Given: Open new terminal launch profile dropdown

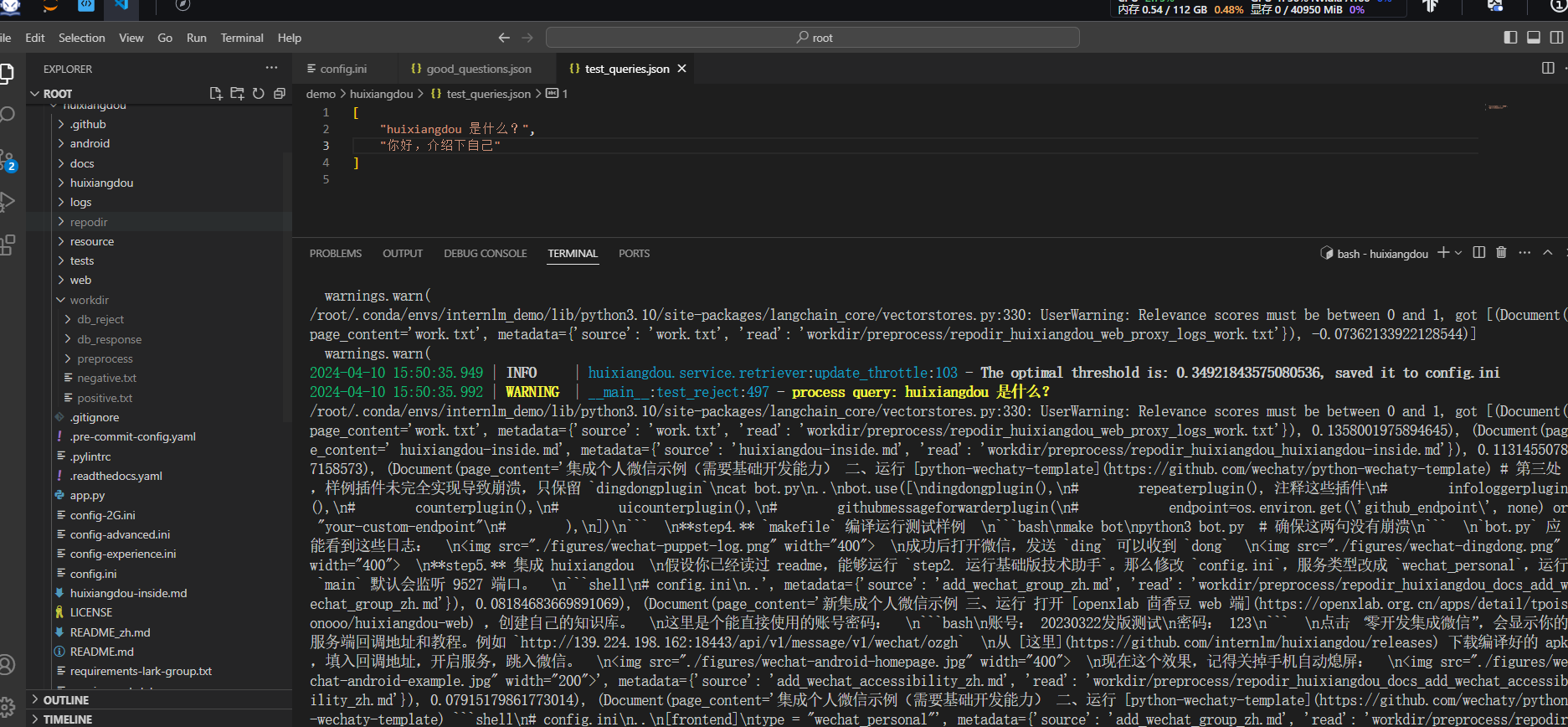Looking at the screenshot, I should pyautogui.click(x=1458, y=253).
